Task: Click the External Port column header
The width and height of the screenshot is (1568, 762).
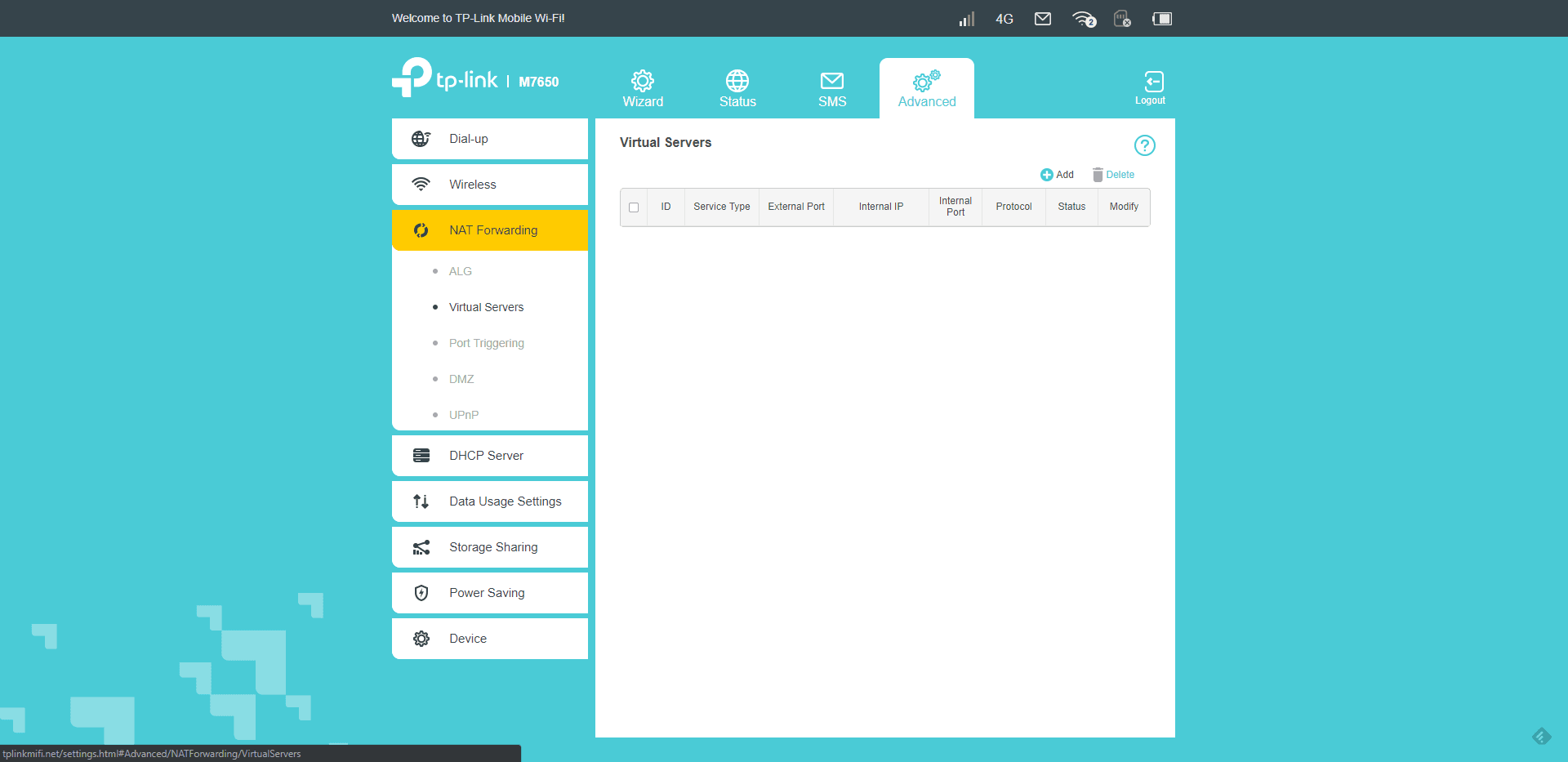Action: [x=796, y=207]
